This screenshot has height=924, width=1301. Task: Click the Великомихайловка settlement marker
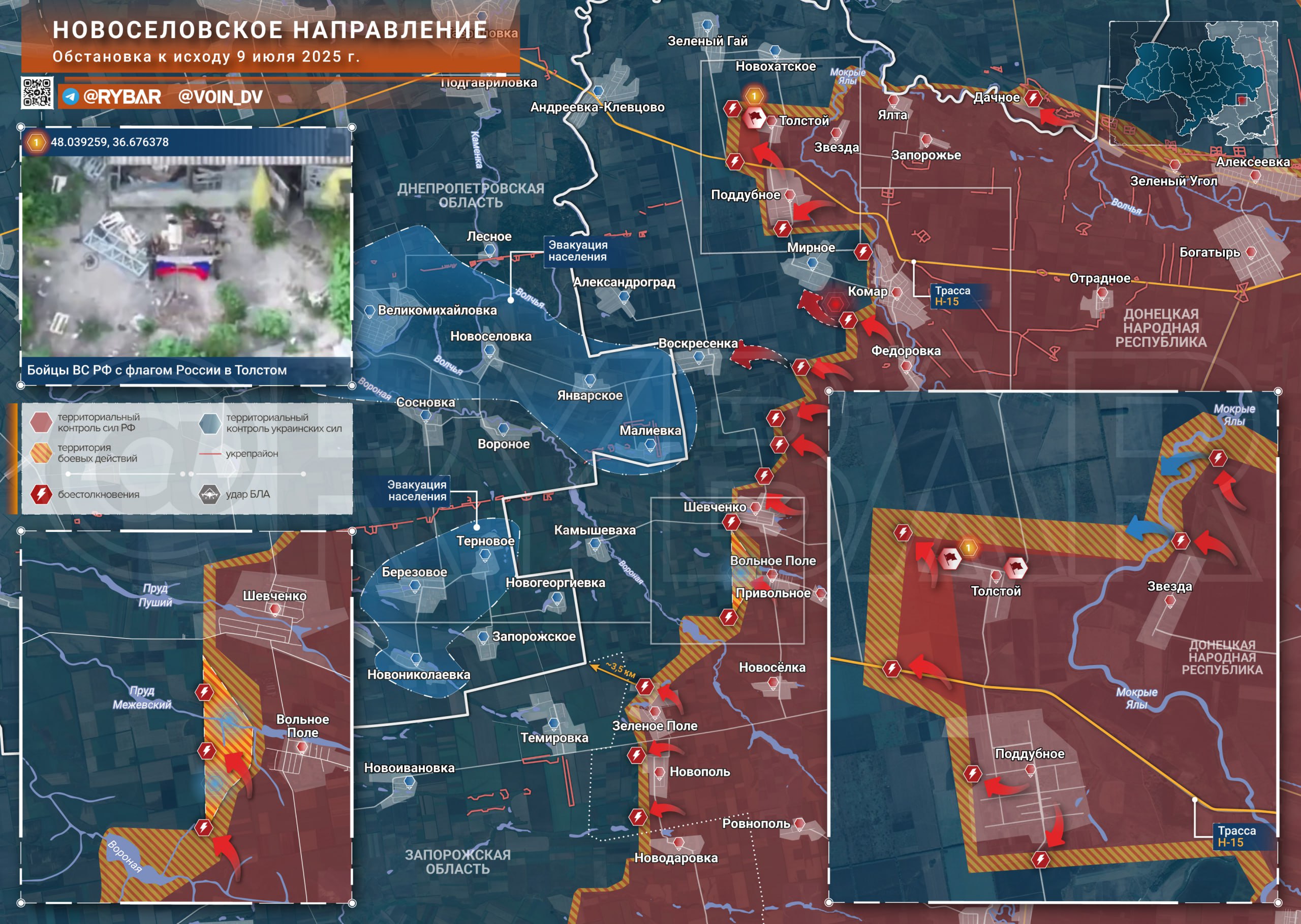[x=369, y=311]
